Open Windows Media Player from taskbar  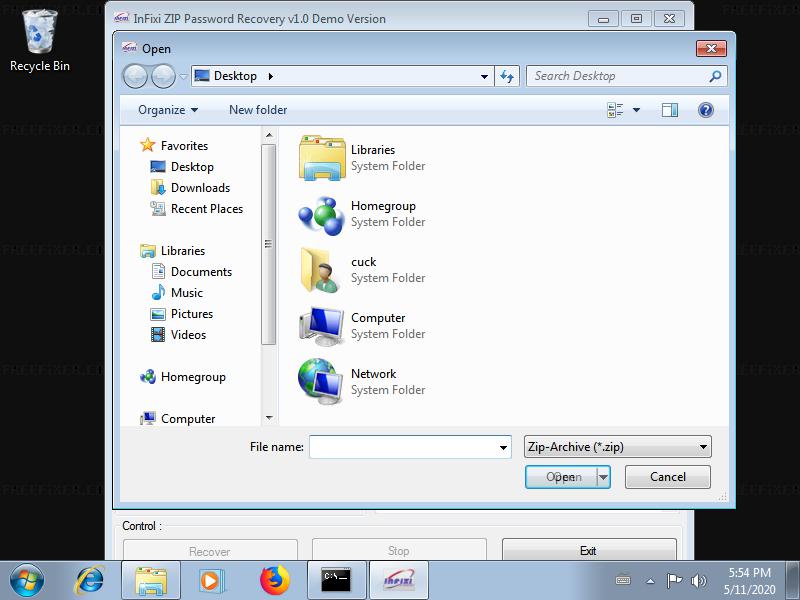tap(211, 581)
